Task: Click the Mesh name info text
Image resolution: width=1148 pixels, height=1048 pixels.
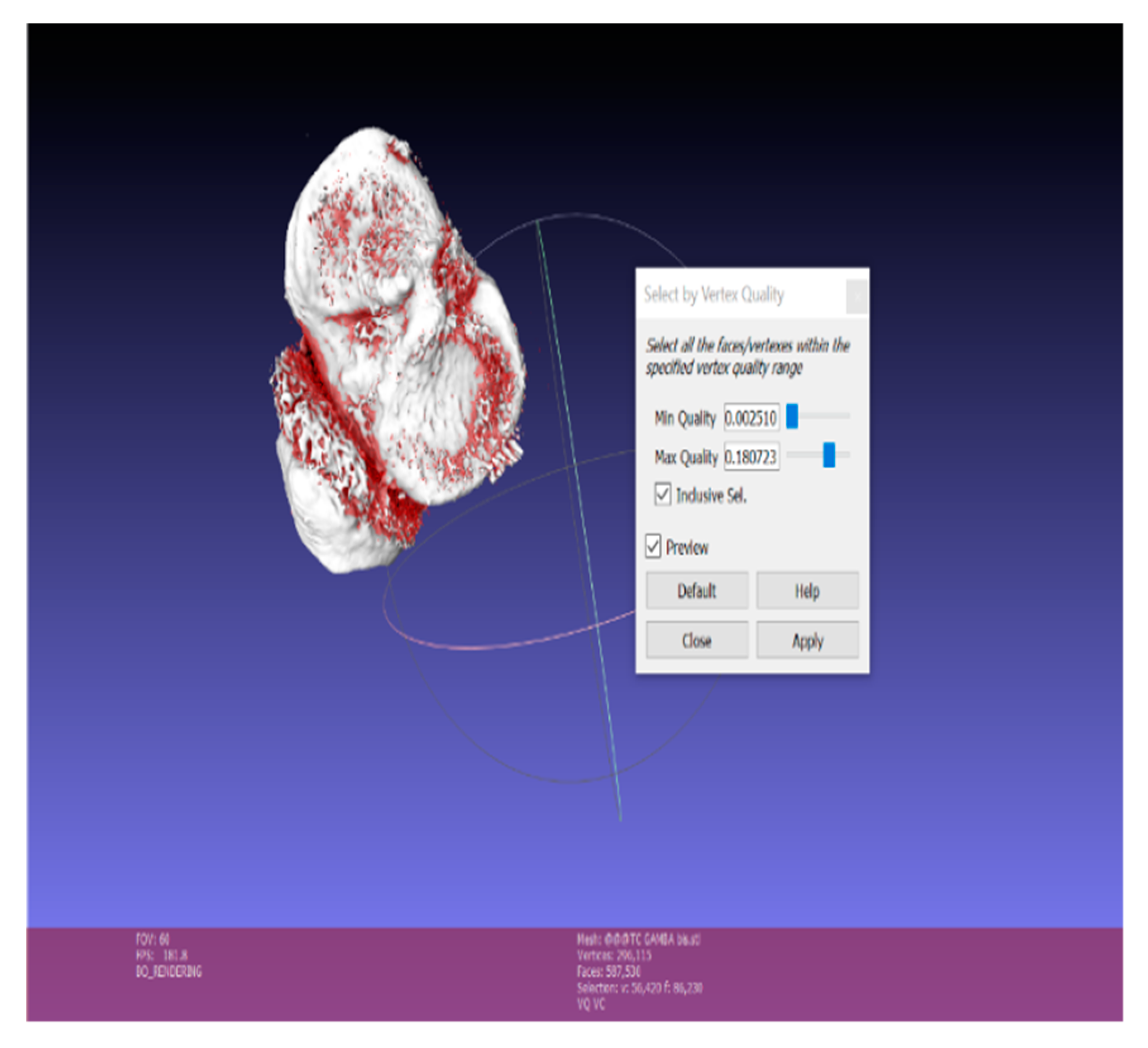Action: (x=638, y=940)
